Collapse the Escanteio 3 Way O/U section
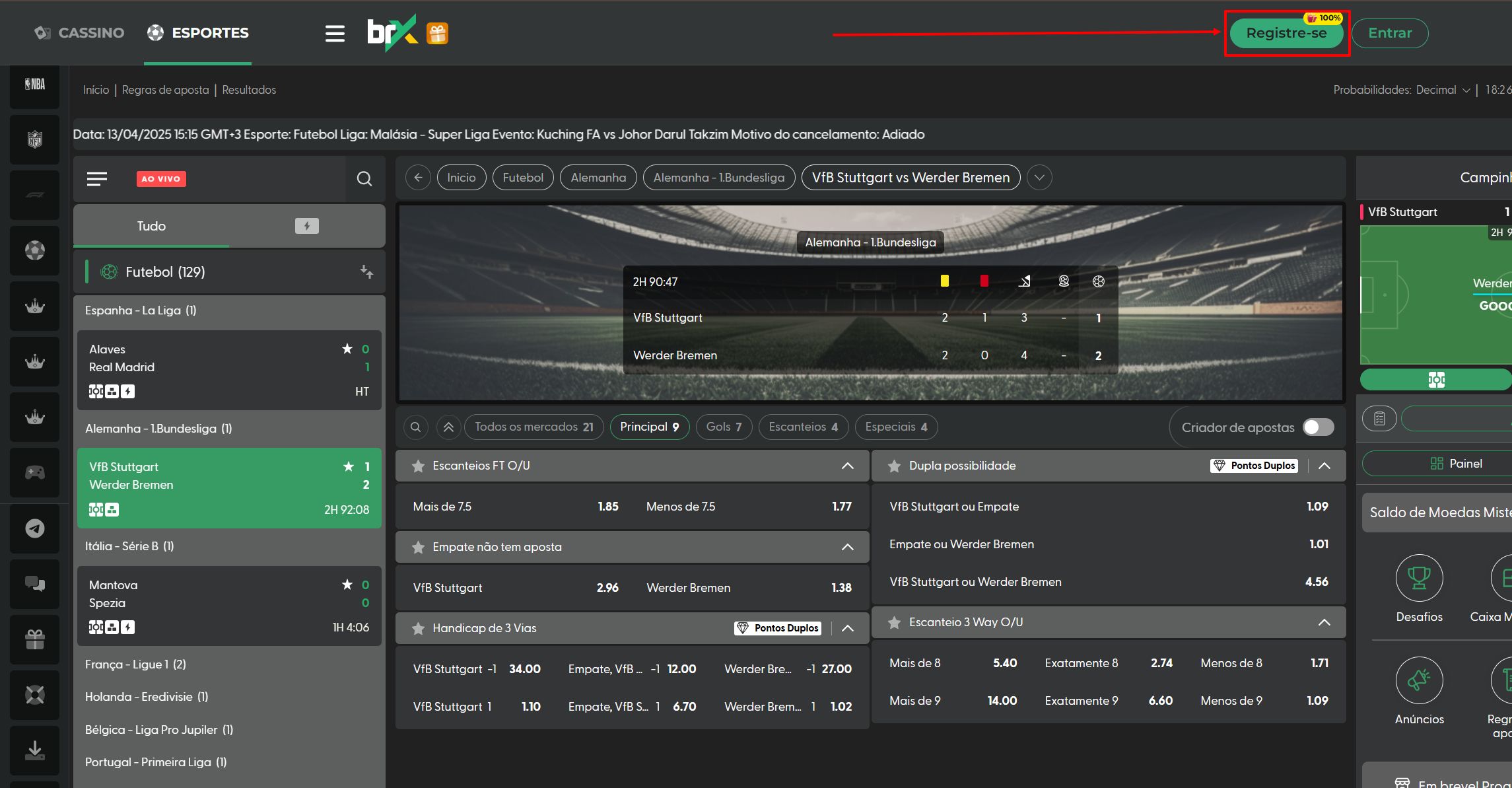This screenshot has width=1512, height=788. (1324, 623)
